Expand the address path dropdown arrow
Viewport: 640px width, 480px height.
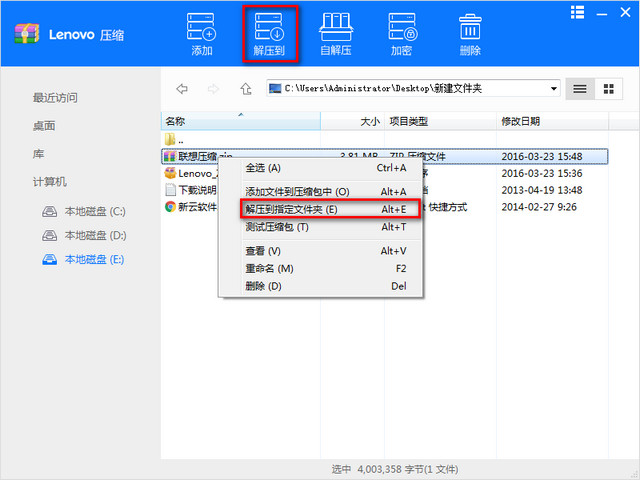tap(553, 89)
